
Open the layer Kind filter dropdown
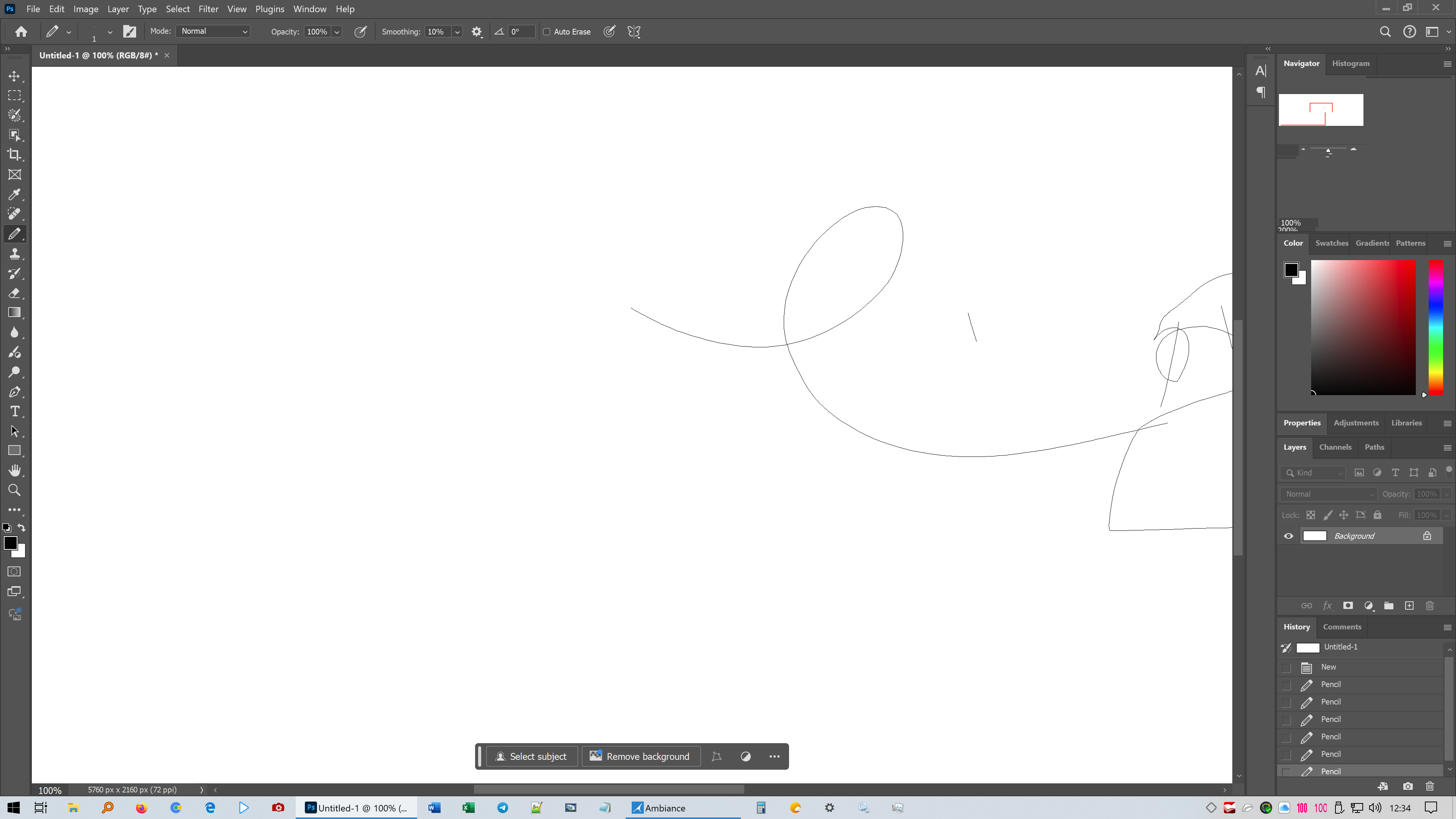pyautogui.click(x=1313, y=472)
